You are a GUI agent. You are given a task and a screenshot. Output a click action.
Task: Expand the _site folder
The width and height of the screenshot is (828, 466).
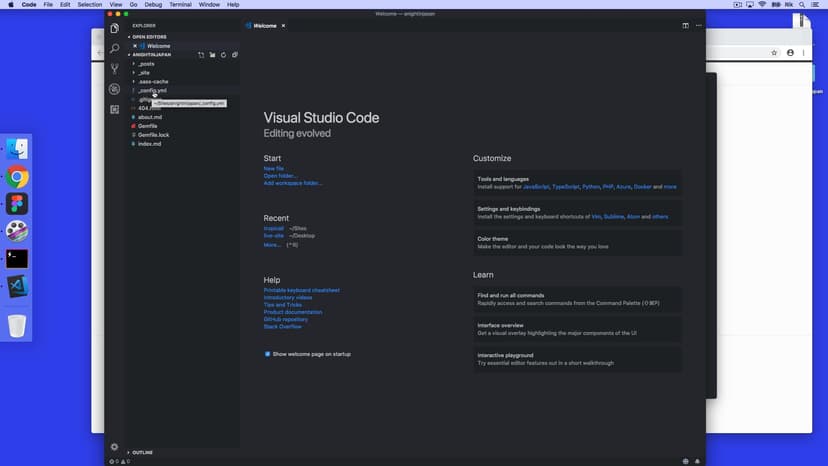(145, 73)
